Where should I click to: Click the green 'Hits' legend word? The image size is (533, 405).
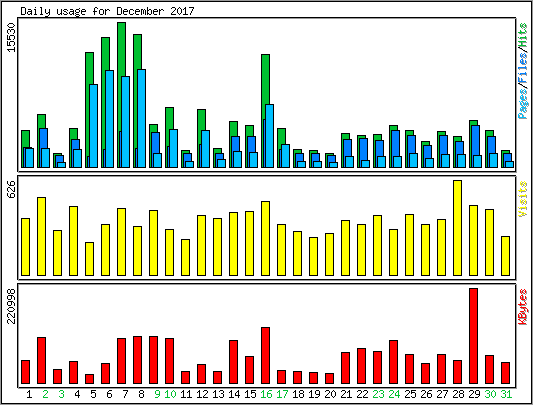(x=523, y=35)
